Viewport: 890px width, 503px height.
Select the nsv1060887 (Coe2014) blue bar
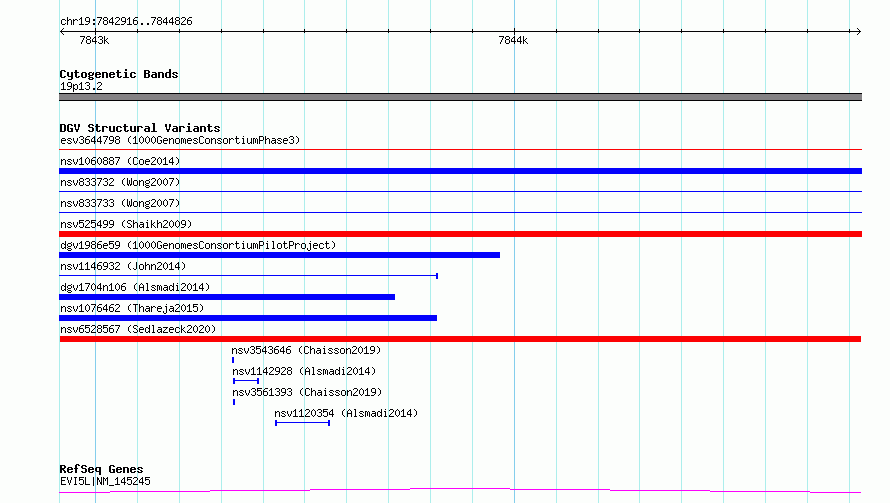coord(460,171)
